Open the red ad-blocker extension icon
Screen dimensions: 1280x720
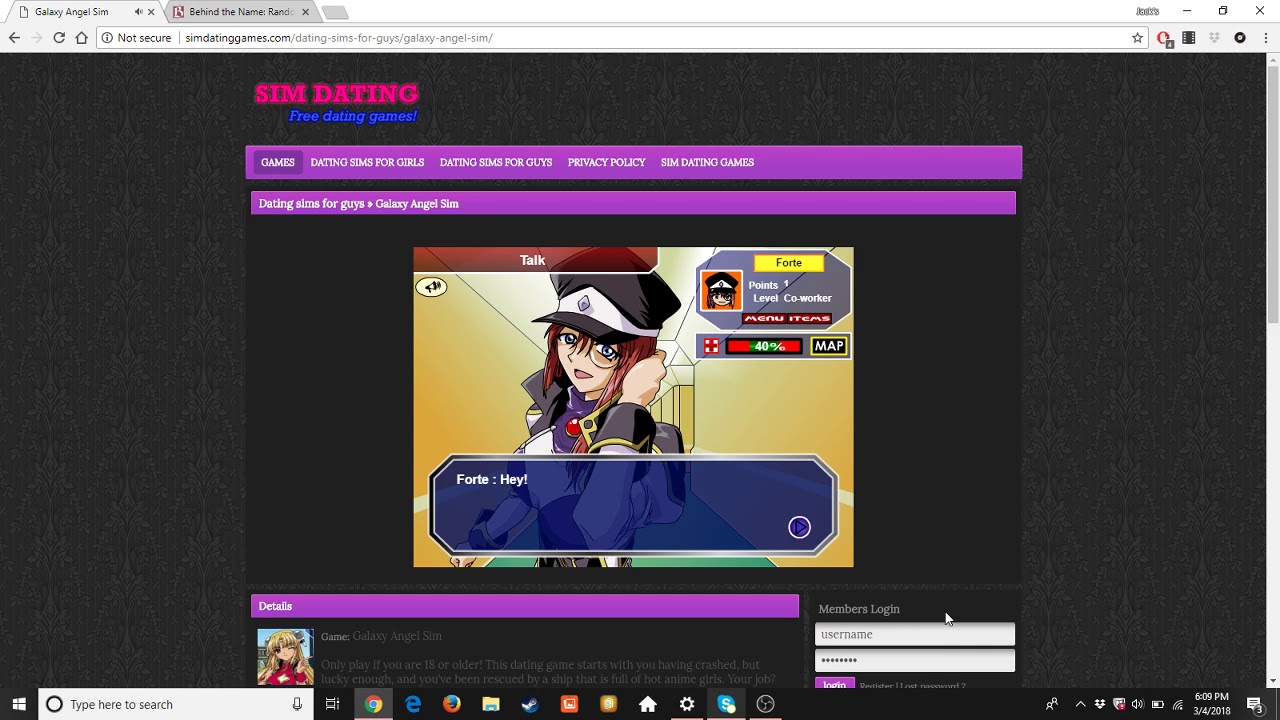click(x=1164, y=38)
